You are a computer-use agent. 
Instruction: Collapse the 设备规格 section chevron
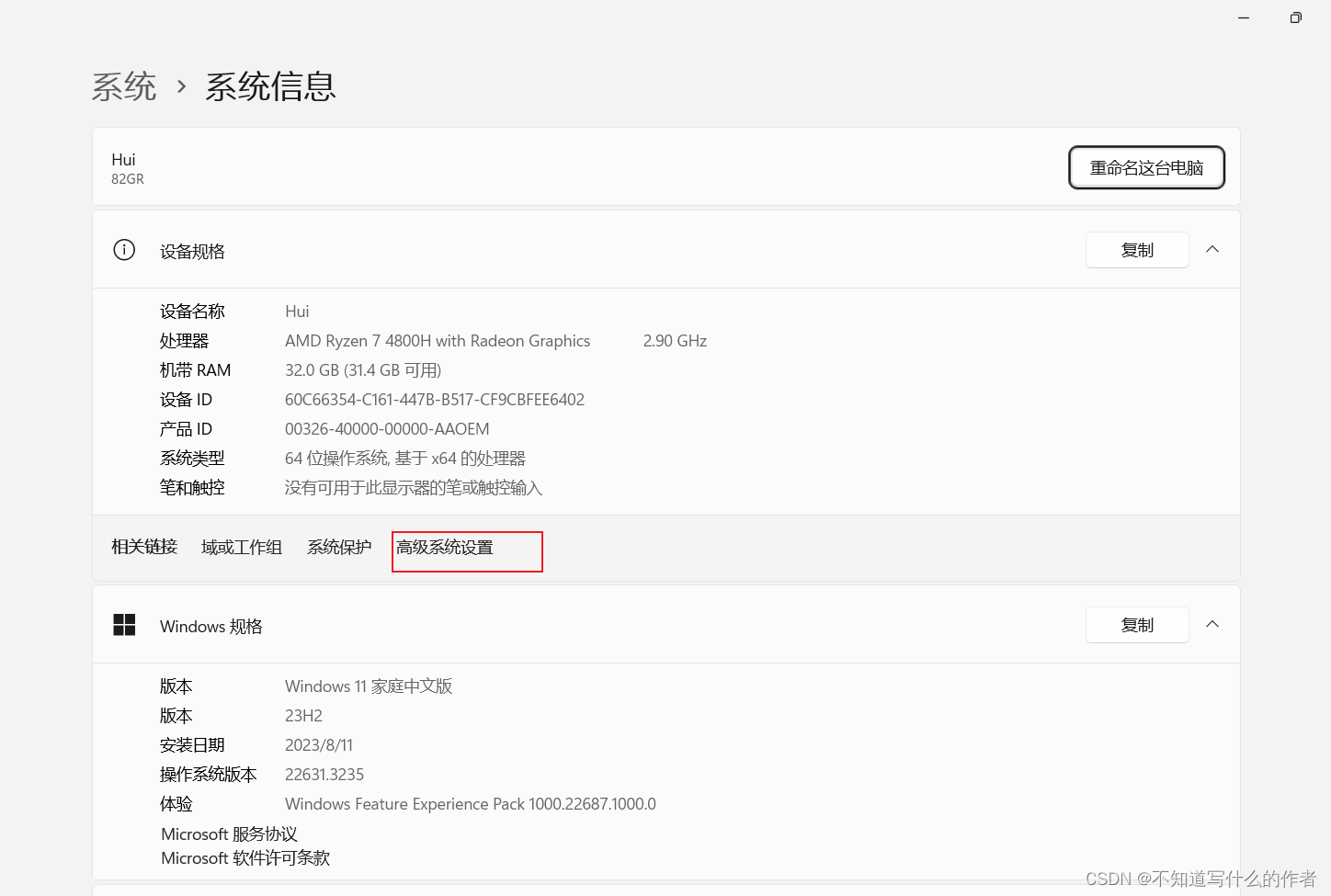(1212, 249)
